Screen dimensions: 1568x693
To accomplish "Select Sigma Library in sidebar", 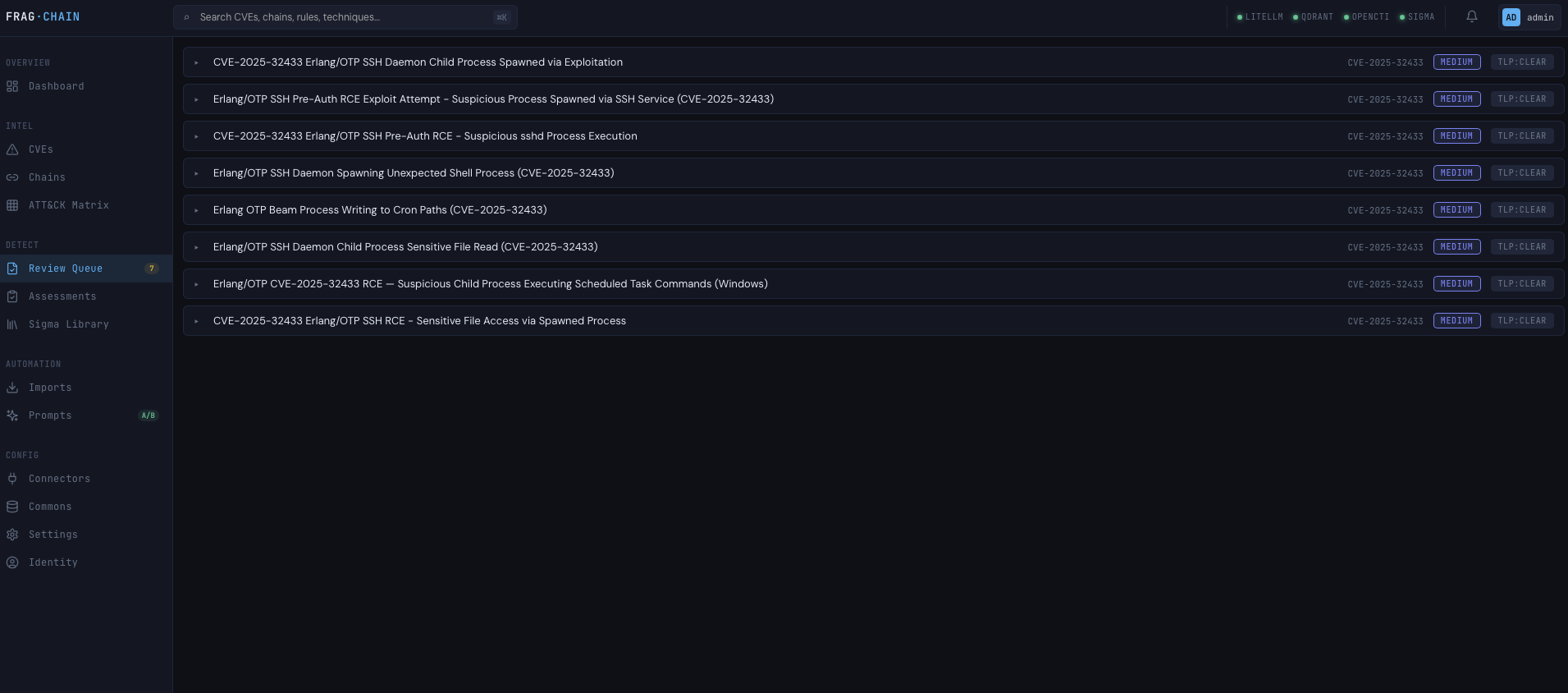I will 85,324.
